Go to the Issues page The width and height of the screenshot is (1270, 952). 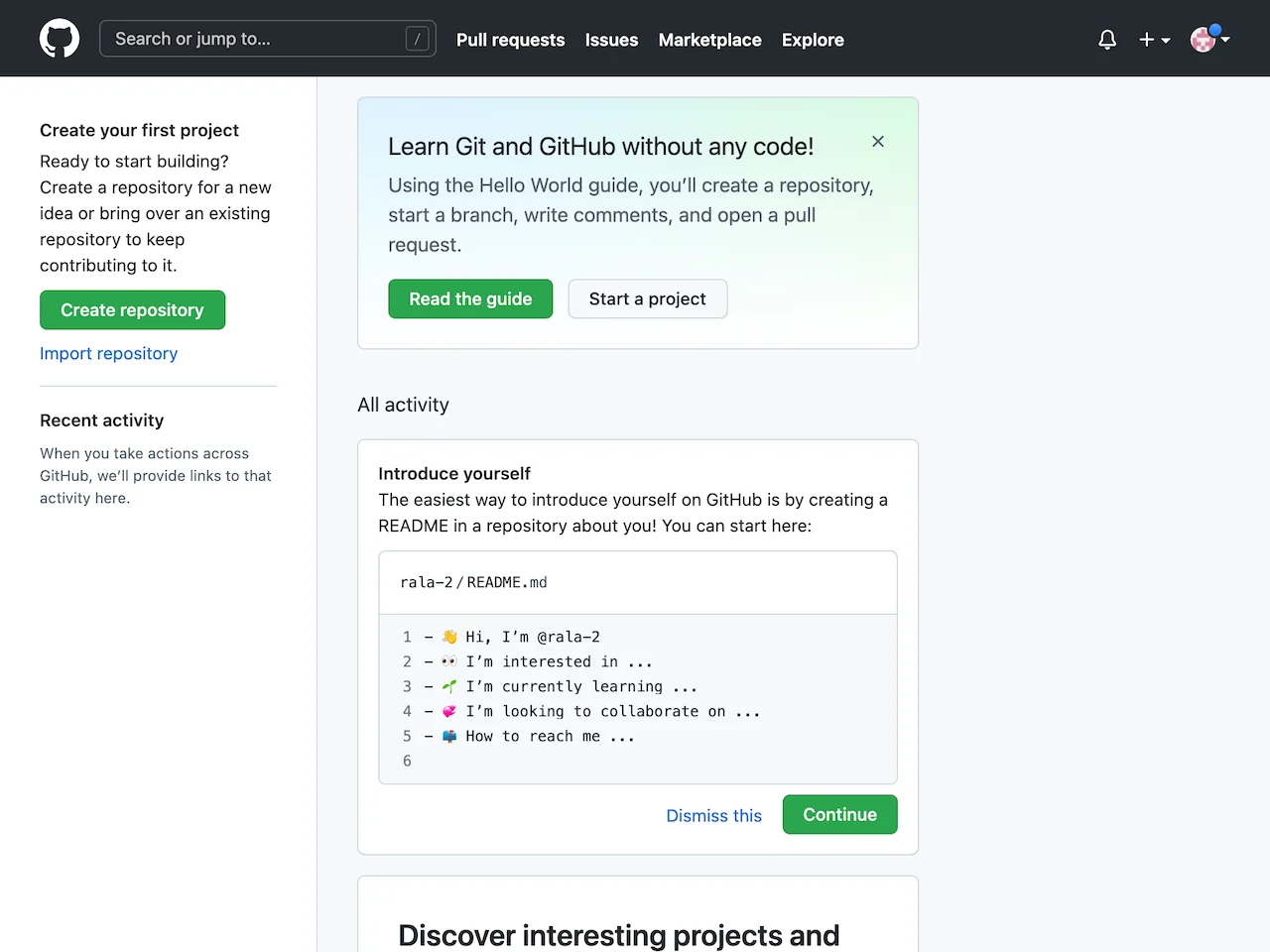click(611, 40)
